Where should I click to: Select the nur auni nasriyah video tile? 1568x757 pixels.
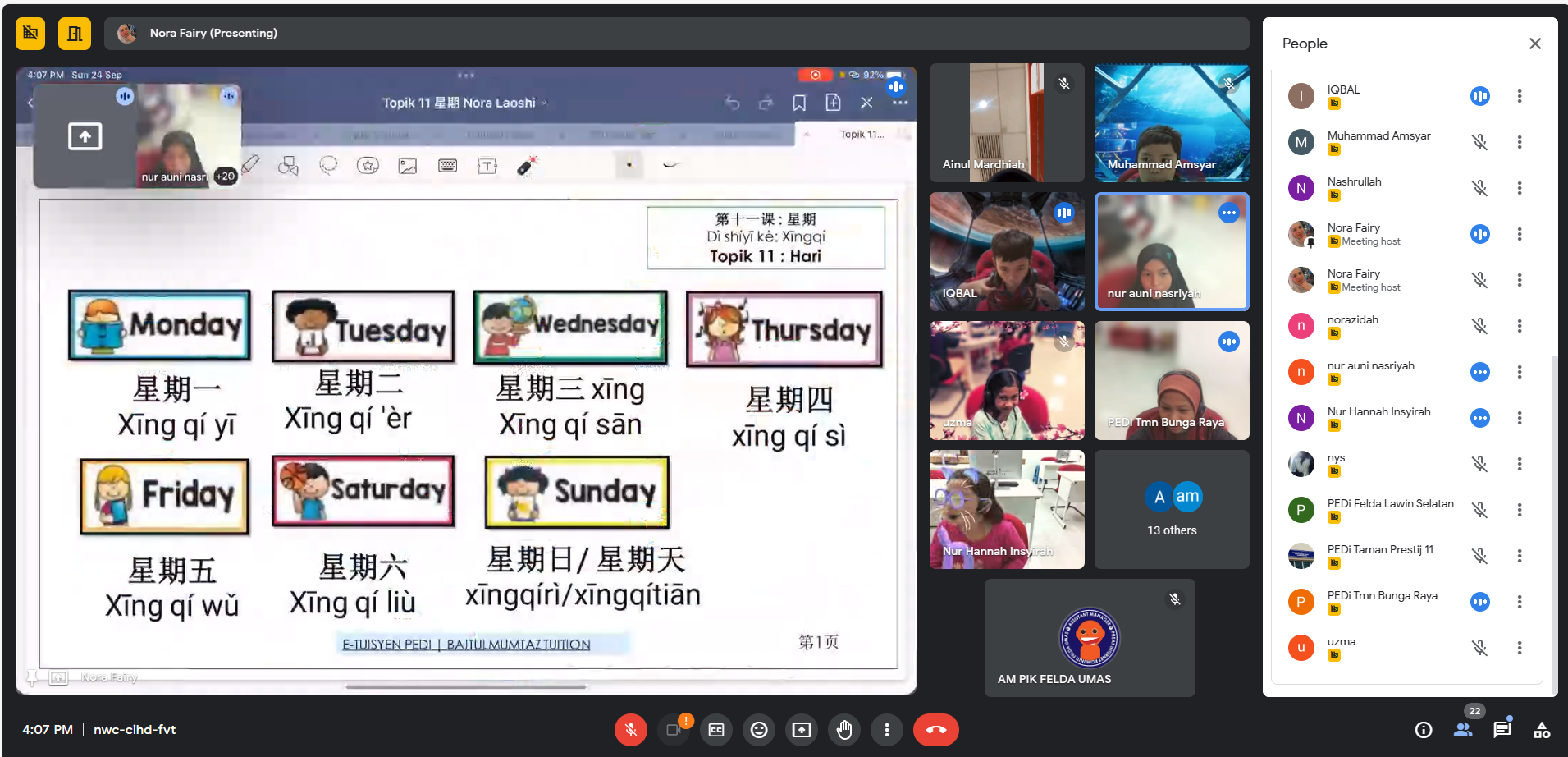point(1172,252)
